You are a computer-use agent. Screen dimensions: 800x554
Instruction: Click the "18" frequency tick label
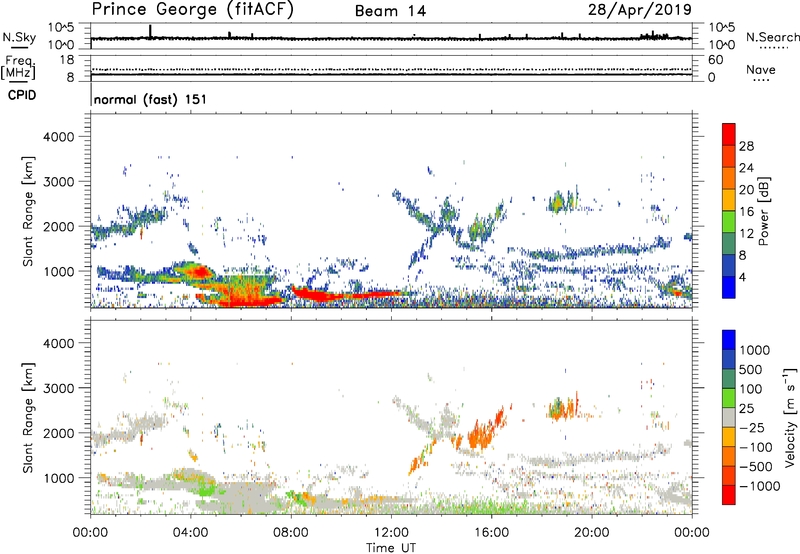point(67,60)
